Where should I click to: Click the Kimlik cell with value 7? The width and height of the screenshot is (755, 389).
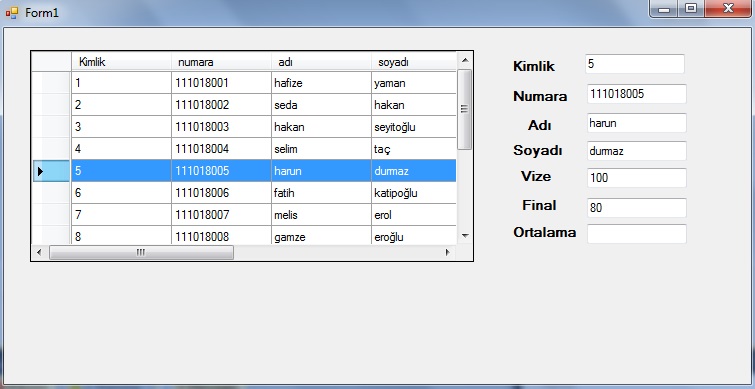click(x=121, y=215)
